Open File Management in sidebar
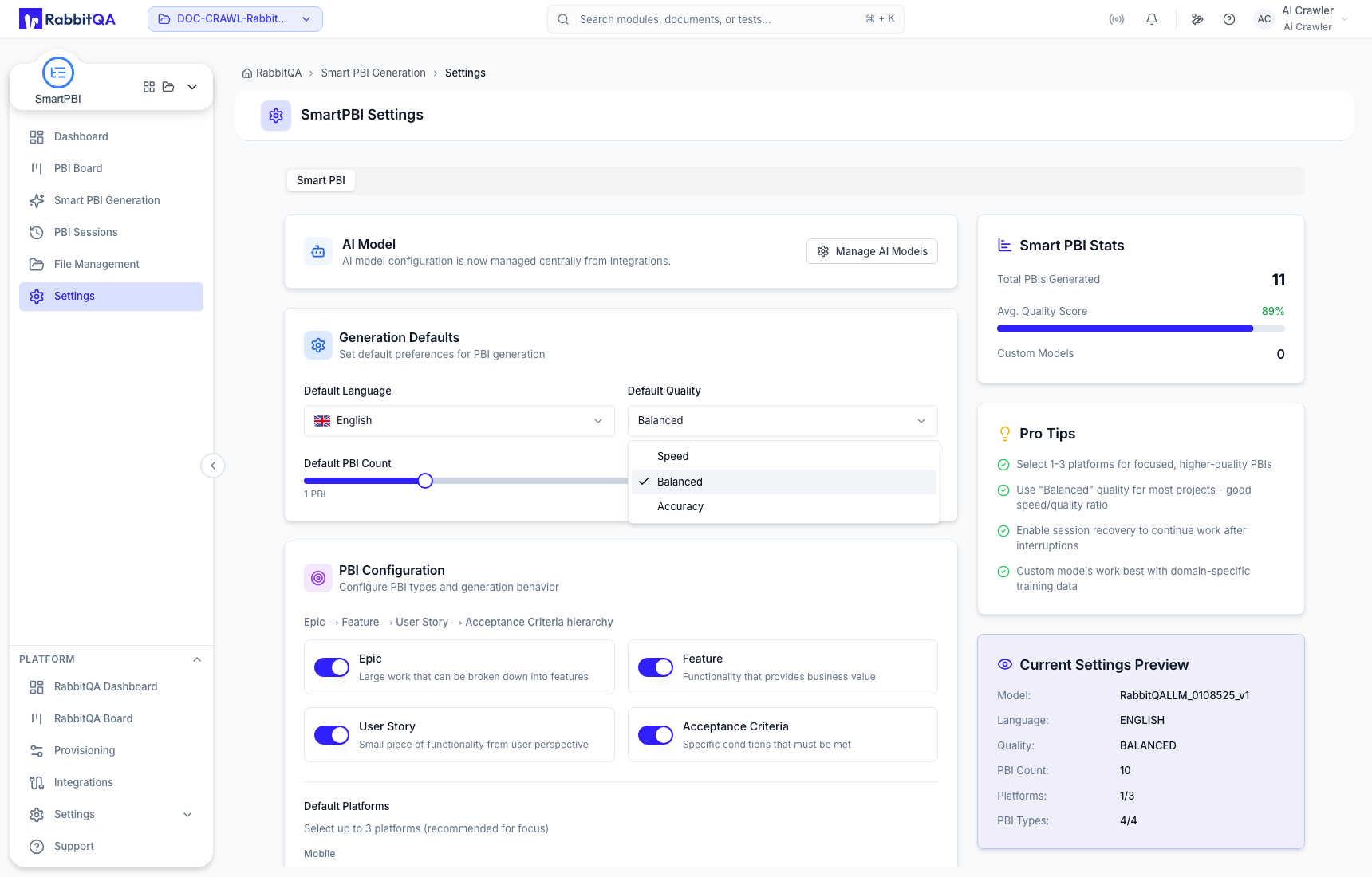 click(111, 265)
